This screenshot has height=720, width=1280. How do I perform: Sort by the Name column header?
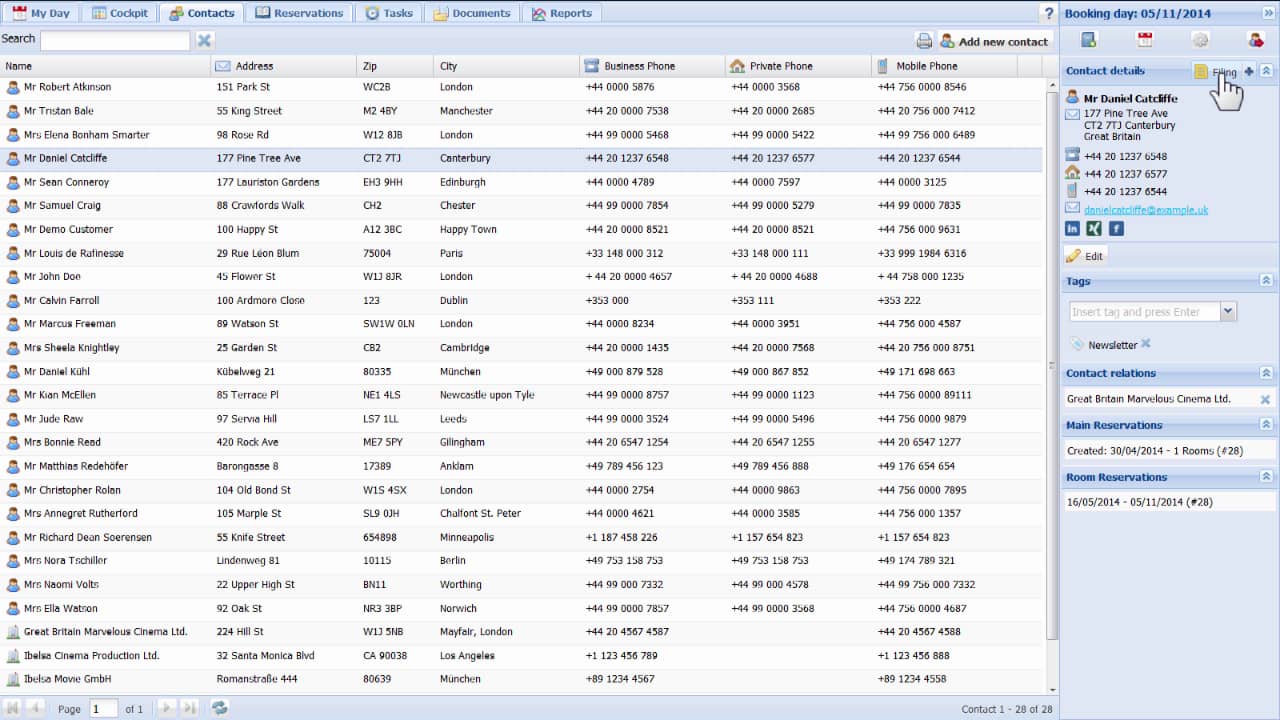[105, 66]
